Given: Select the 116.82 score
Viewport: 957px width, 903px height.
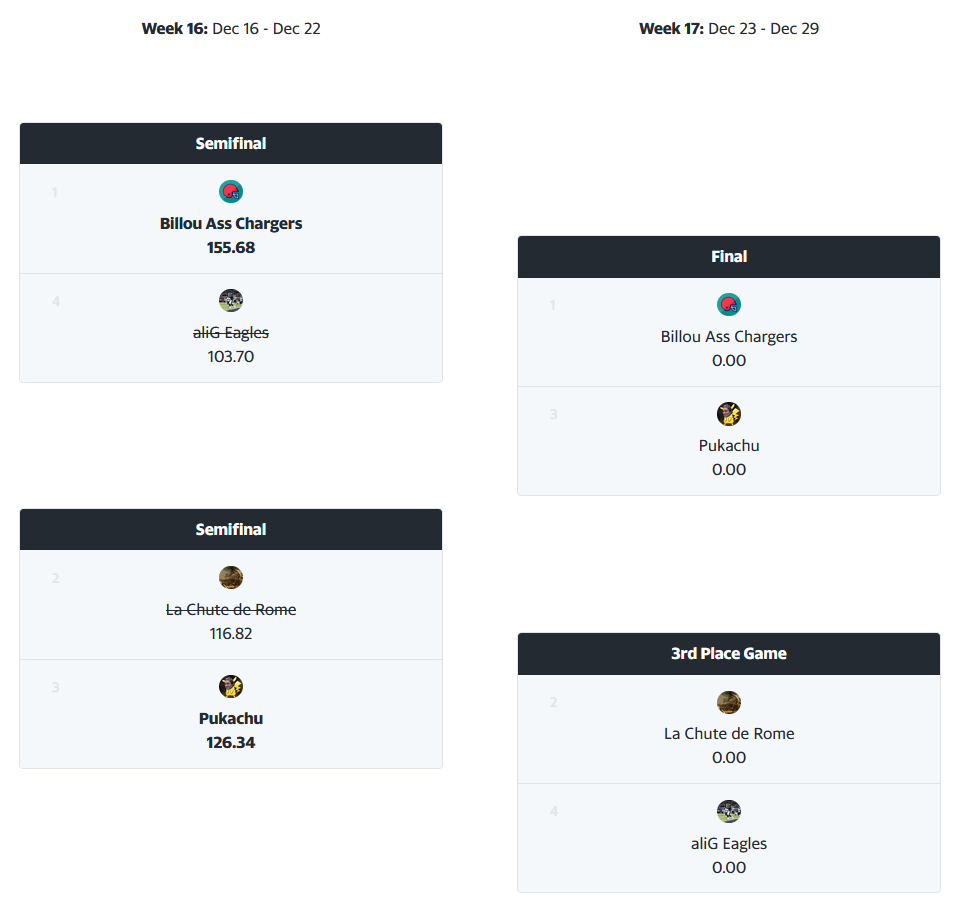Looking at the screenshot, I should pos(231,633).
